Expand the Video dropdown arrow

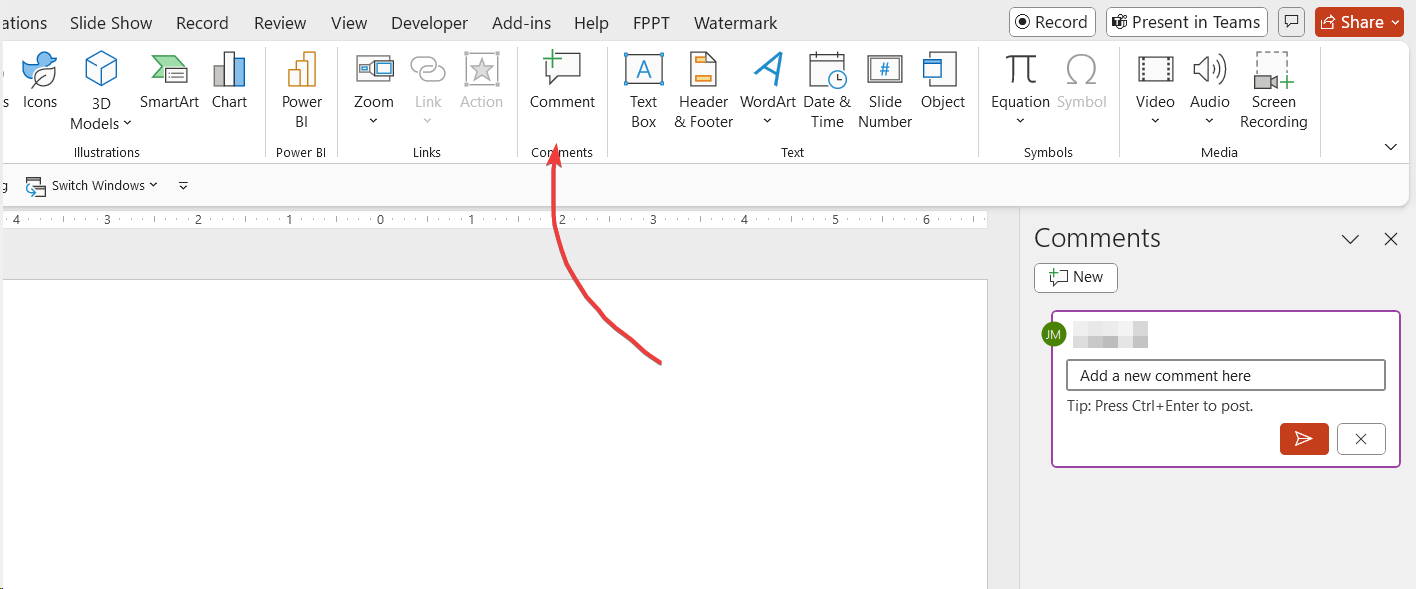point(1155,122)
